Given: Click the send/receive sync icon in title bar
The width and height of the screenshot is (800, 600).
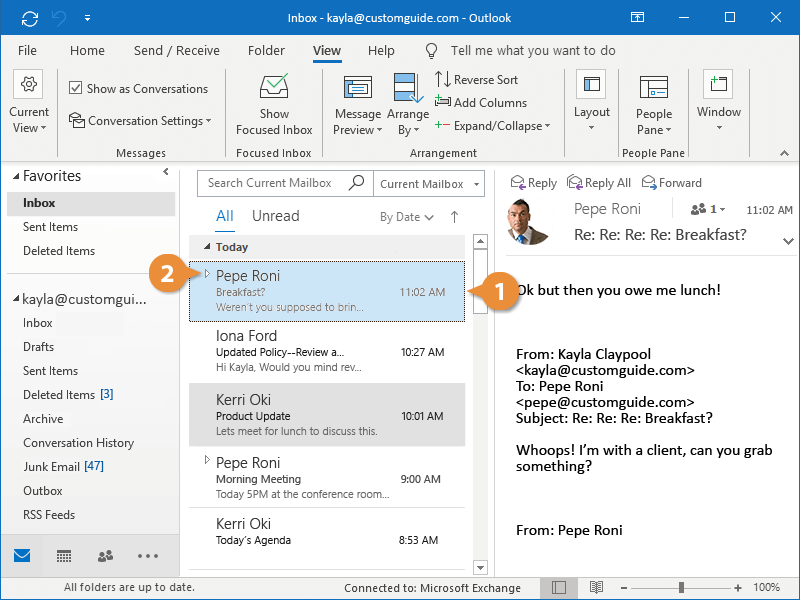Looking at the screenshot, I should click(30, 18).
